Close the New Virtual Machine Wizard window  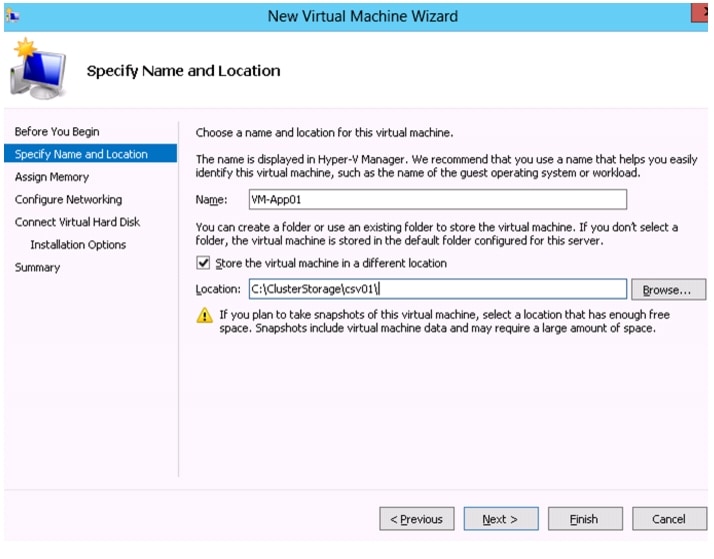click(x=700, y=13)
